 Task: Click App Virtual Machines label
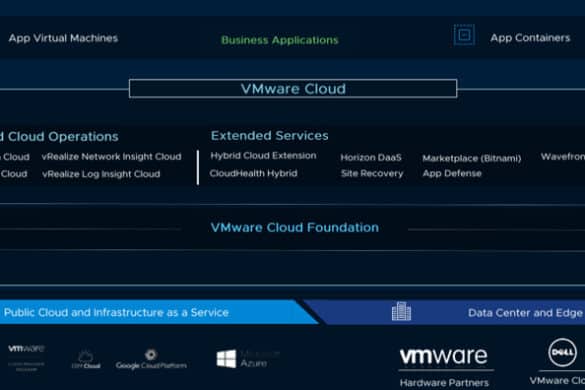(x=63, y=38)
